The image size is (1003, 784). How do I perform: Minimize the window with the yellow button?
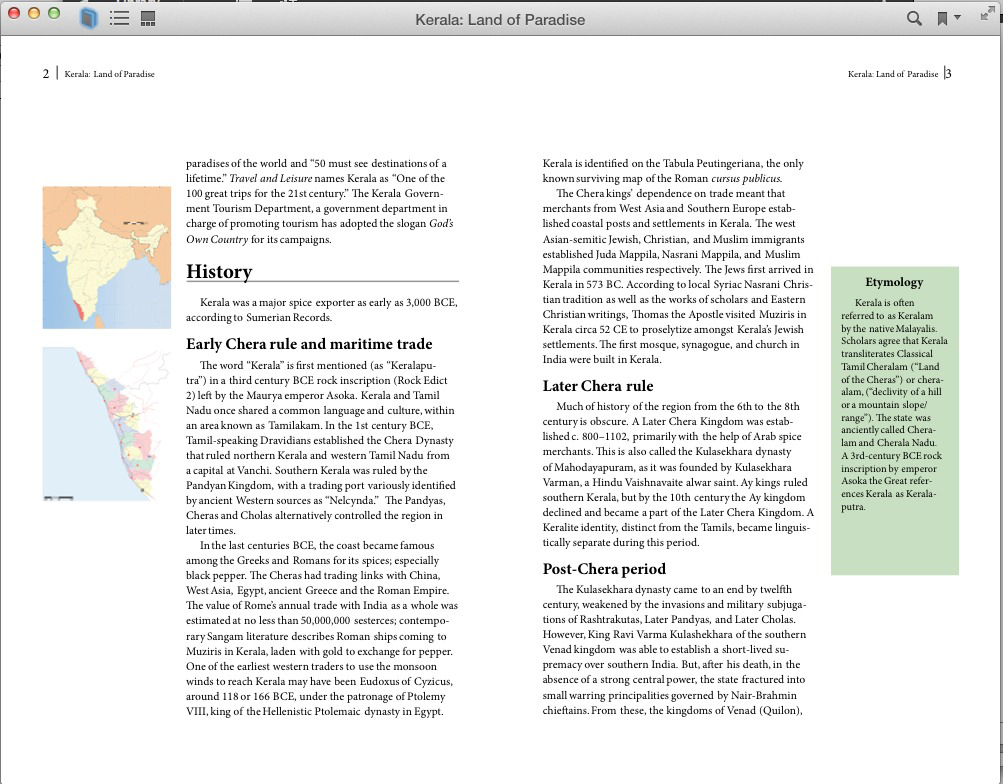tap(34, 13)
